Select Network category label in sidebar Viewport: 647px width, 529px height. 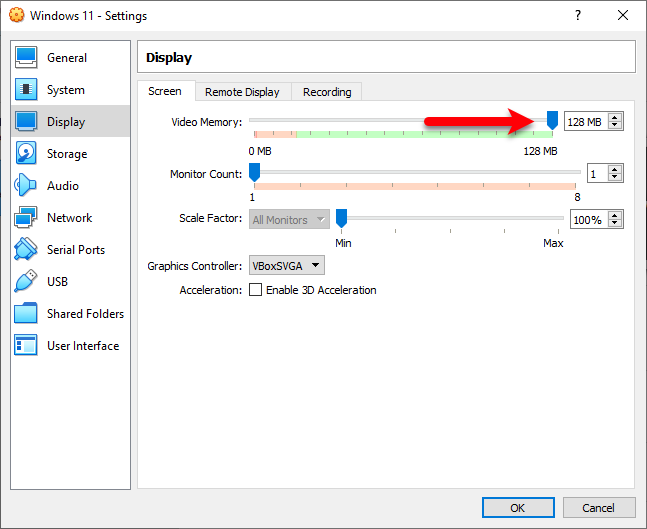click(x=69, y=217)
